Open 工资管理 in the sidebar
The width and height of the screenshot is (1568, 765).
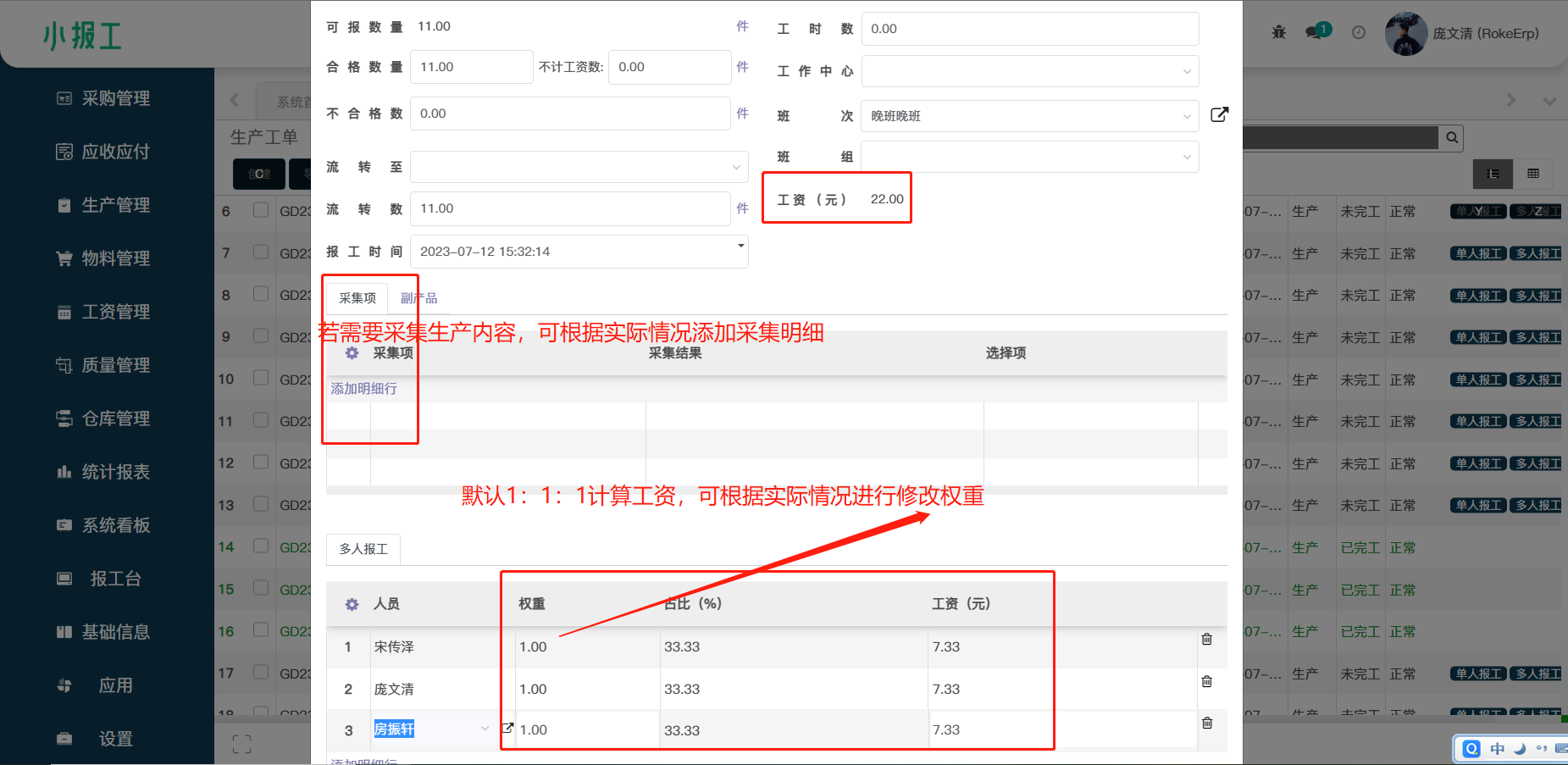[115, 312]
